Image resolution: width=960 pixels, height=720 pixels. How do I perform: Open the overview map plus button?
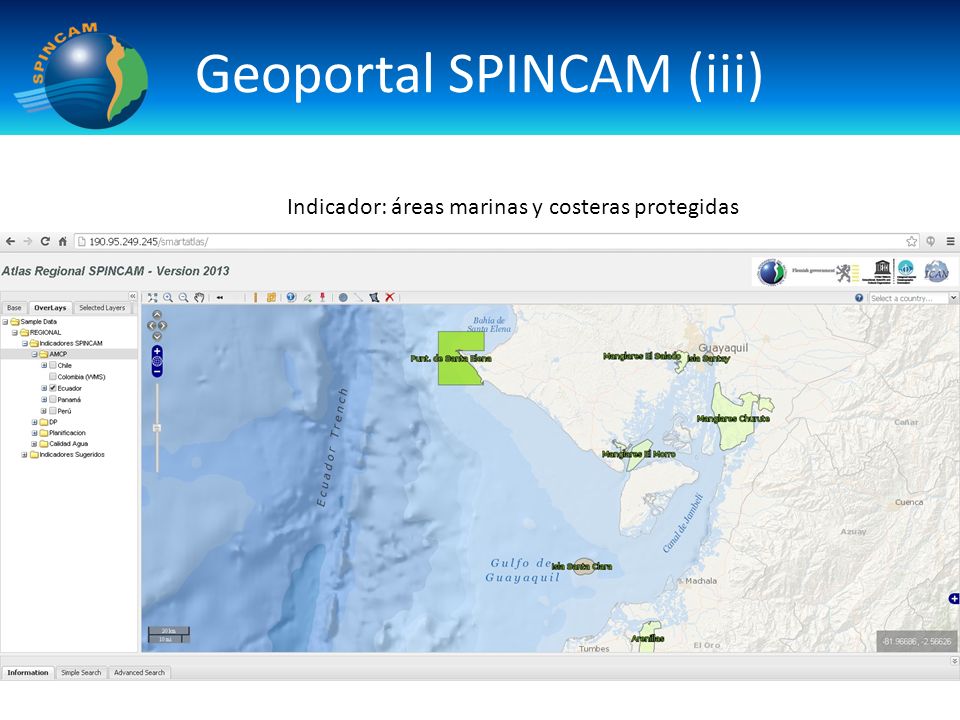[954, 598]
